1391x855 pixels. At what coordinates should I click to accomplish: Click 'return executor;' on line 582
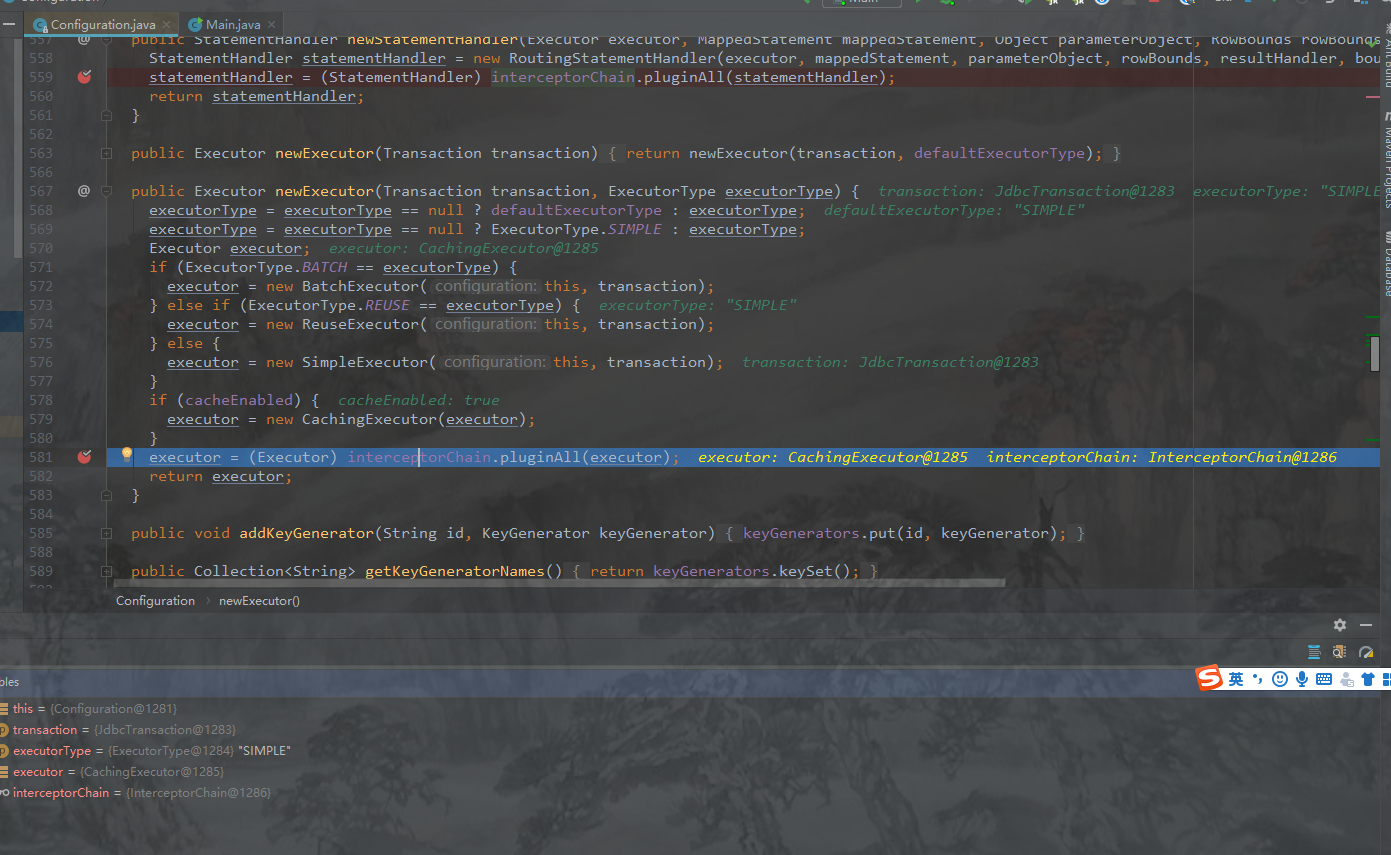[221, 476]
